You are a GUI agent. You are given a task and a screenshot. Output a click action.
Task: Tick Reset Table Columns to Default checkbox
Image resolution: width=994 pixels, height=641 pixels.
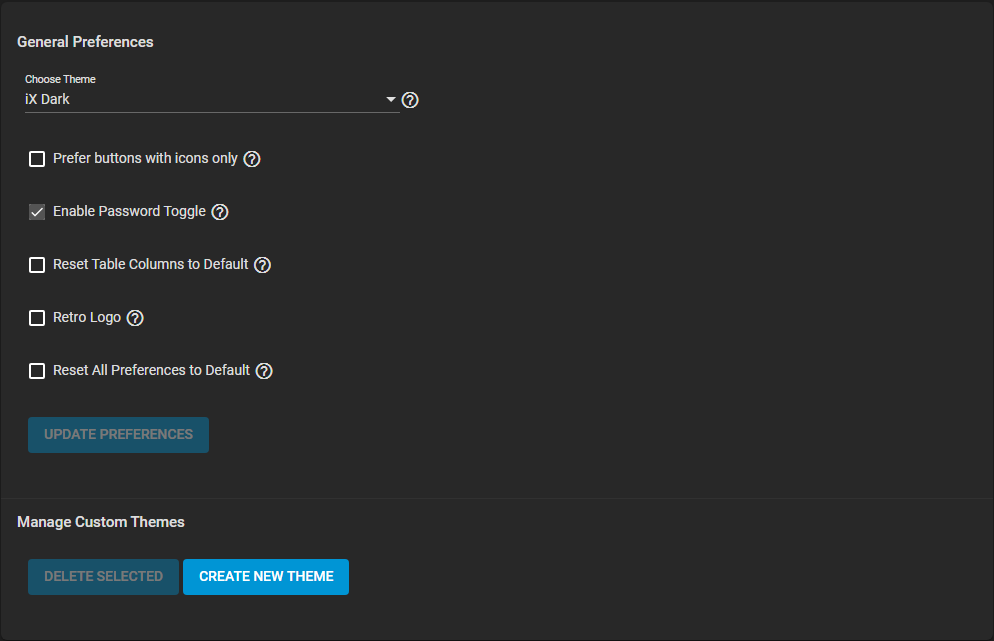[37, 264]
